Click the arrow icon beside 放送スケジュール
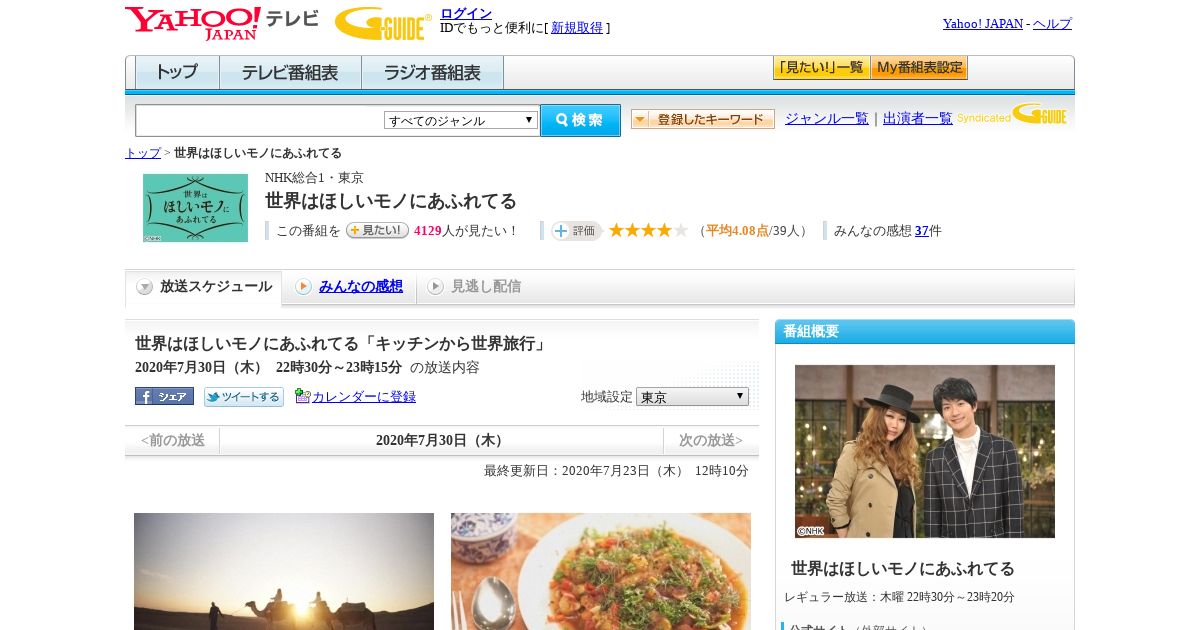This screenshot has width=1200, height=630. (145, 287)
